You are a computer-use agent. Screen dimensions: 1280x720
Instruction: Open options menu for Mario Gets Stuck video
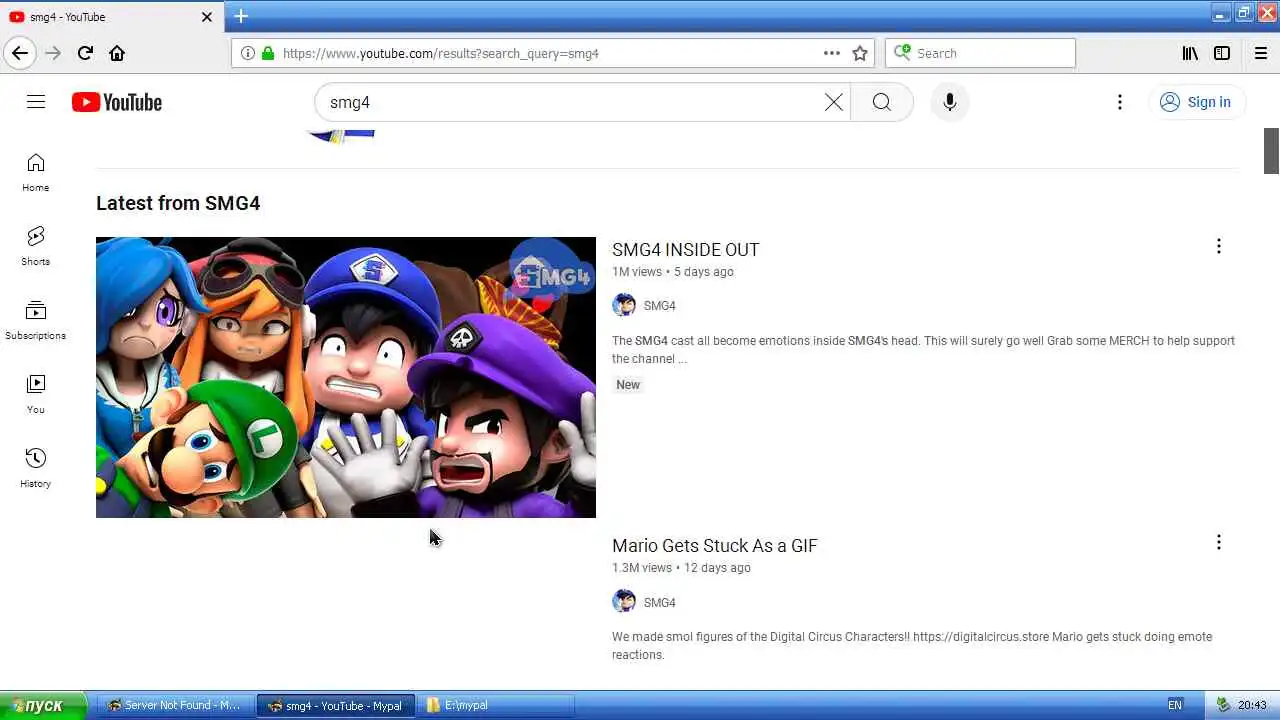1218,542
